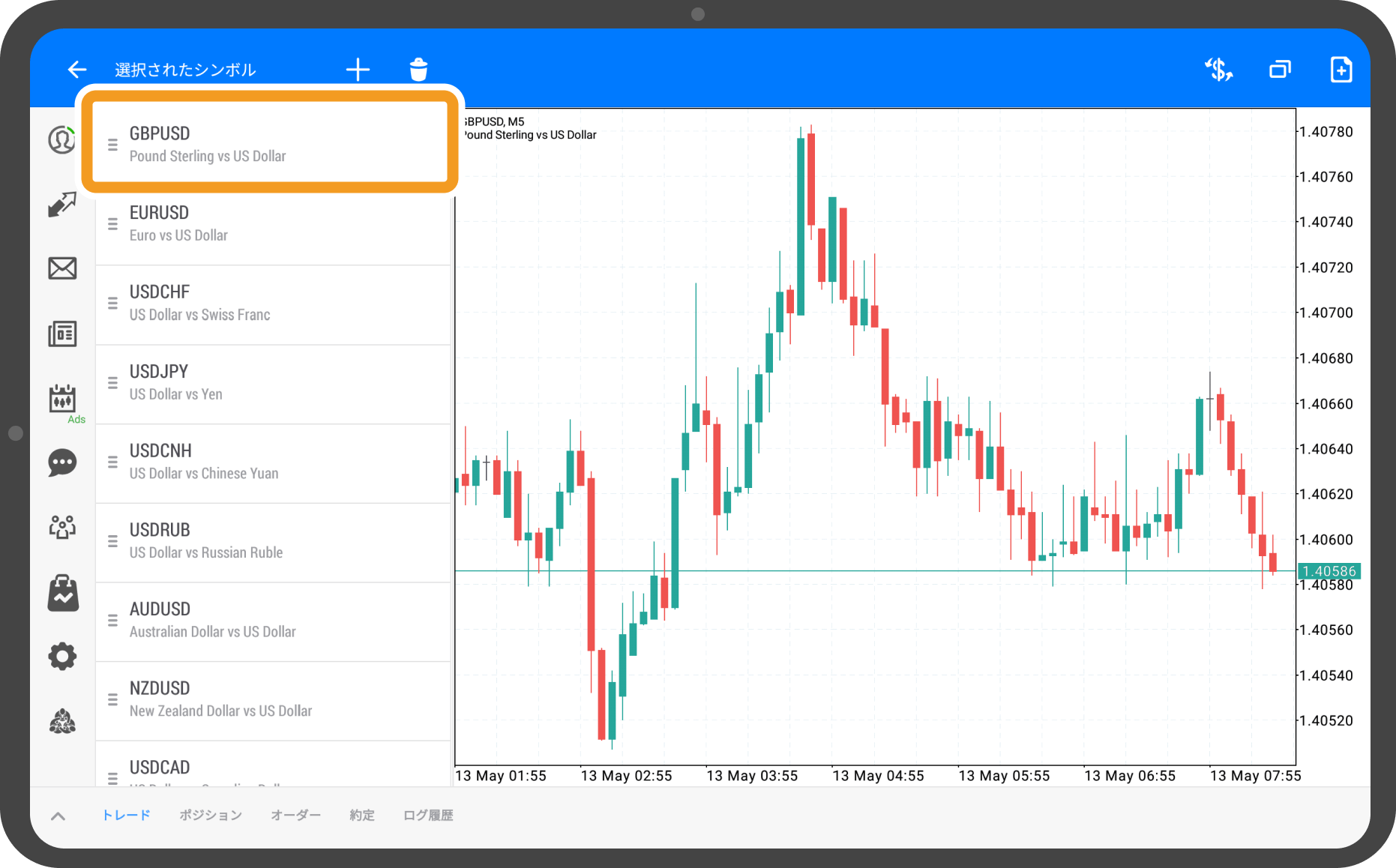The image size is (1396, 868).
Task: Grab the reorder handle for GBPUSD
Action: pyautogui.click(x=112, y=145)
